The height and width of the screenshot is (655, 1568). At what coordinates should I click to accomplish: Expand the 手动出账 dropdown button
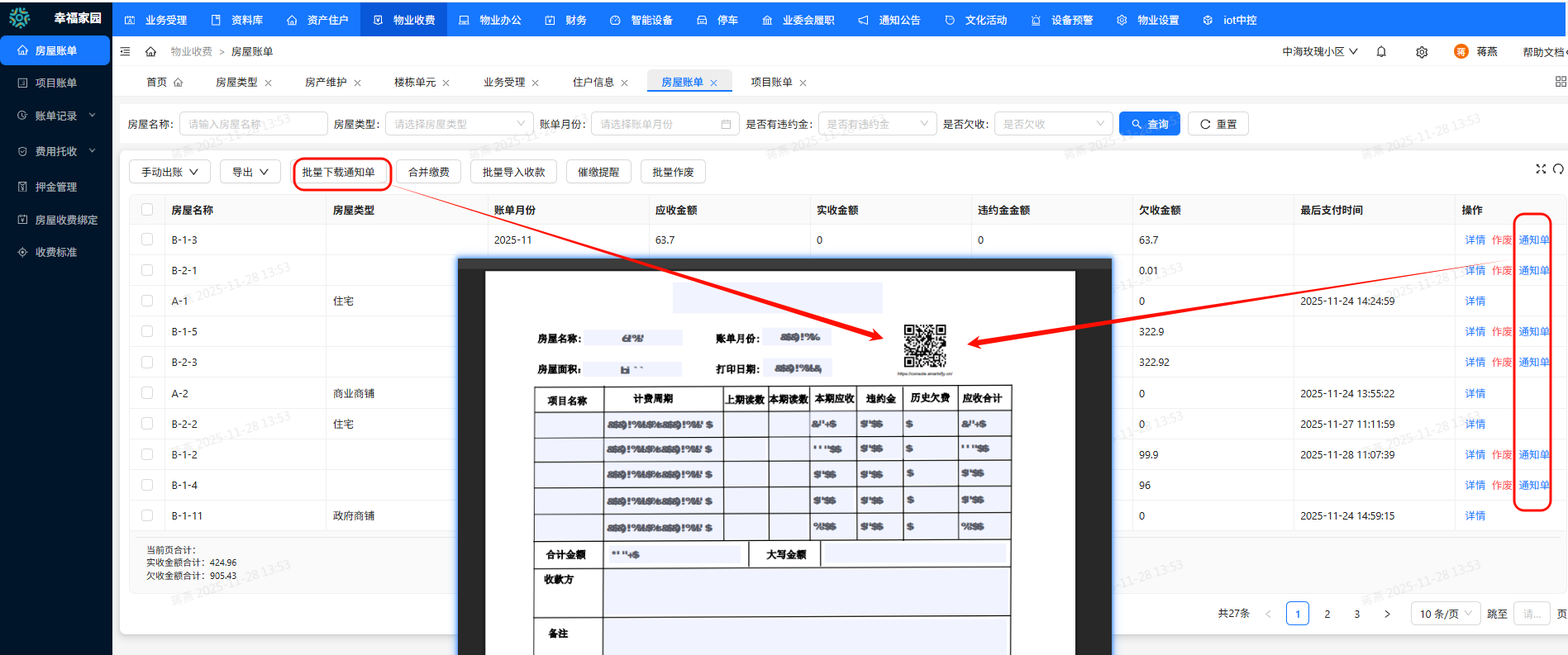pos(169,172)
